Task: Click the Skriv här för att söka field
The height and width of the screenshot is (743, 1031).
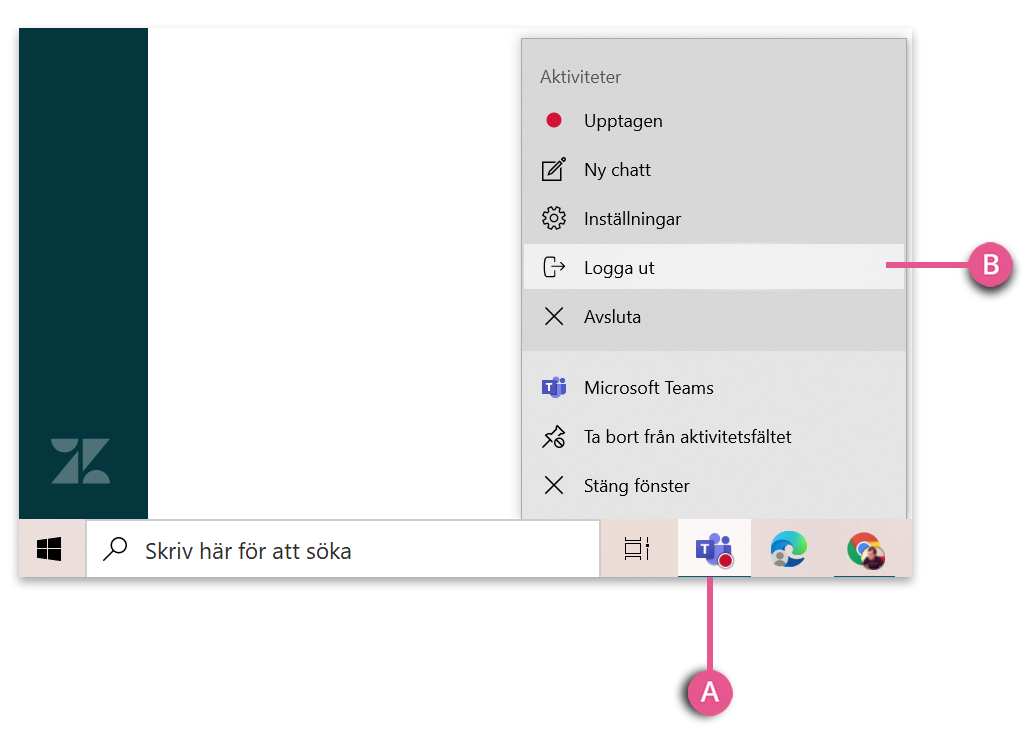Action: 343,549
